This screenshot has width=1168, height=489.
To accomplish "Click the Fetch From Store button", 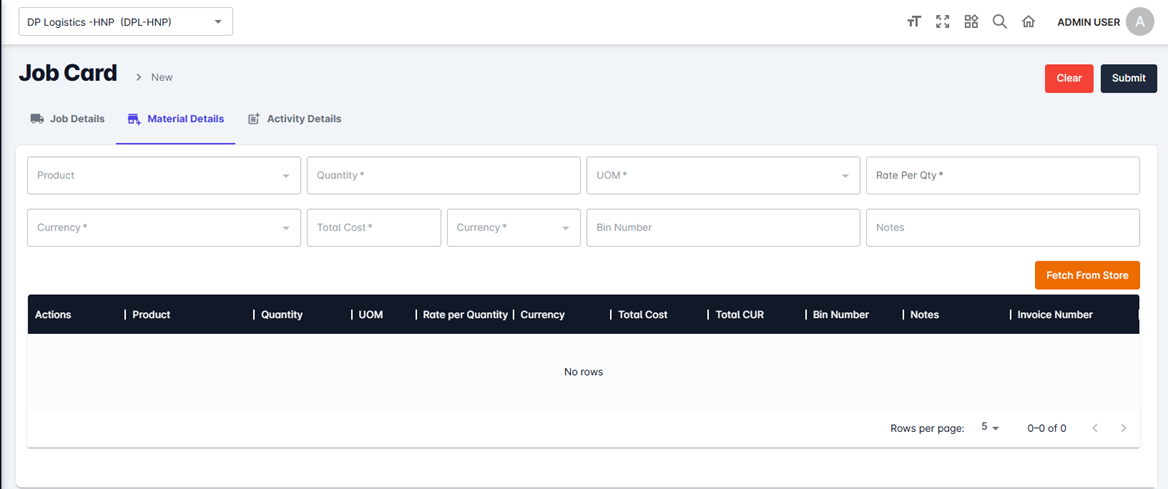I will [1086, 275].
